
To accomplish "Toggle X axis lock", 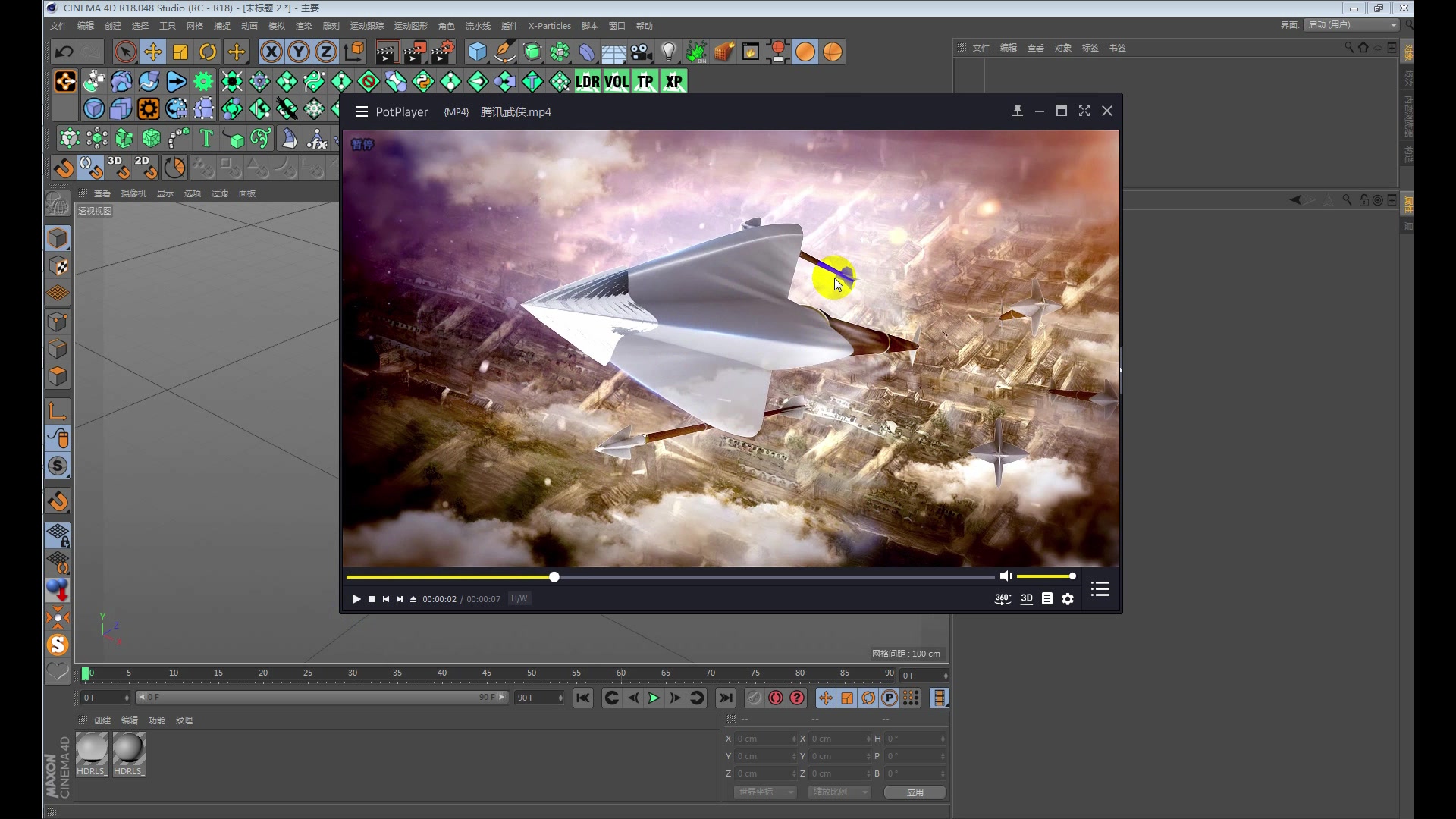I will (x=271, y=52).
